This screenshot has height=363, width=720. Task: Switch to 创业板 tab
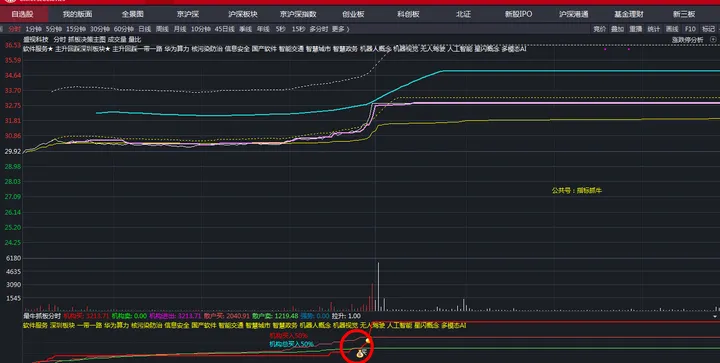(353, 14)
